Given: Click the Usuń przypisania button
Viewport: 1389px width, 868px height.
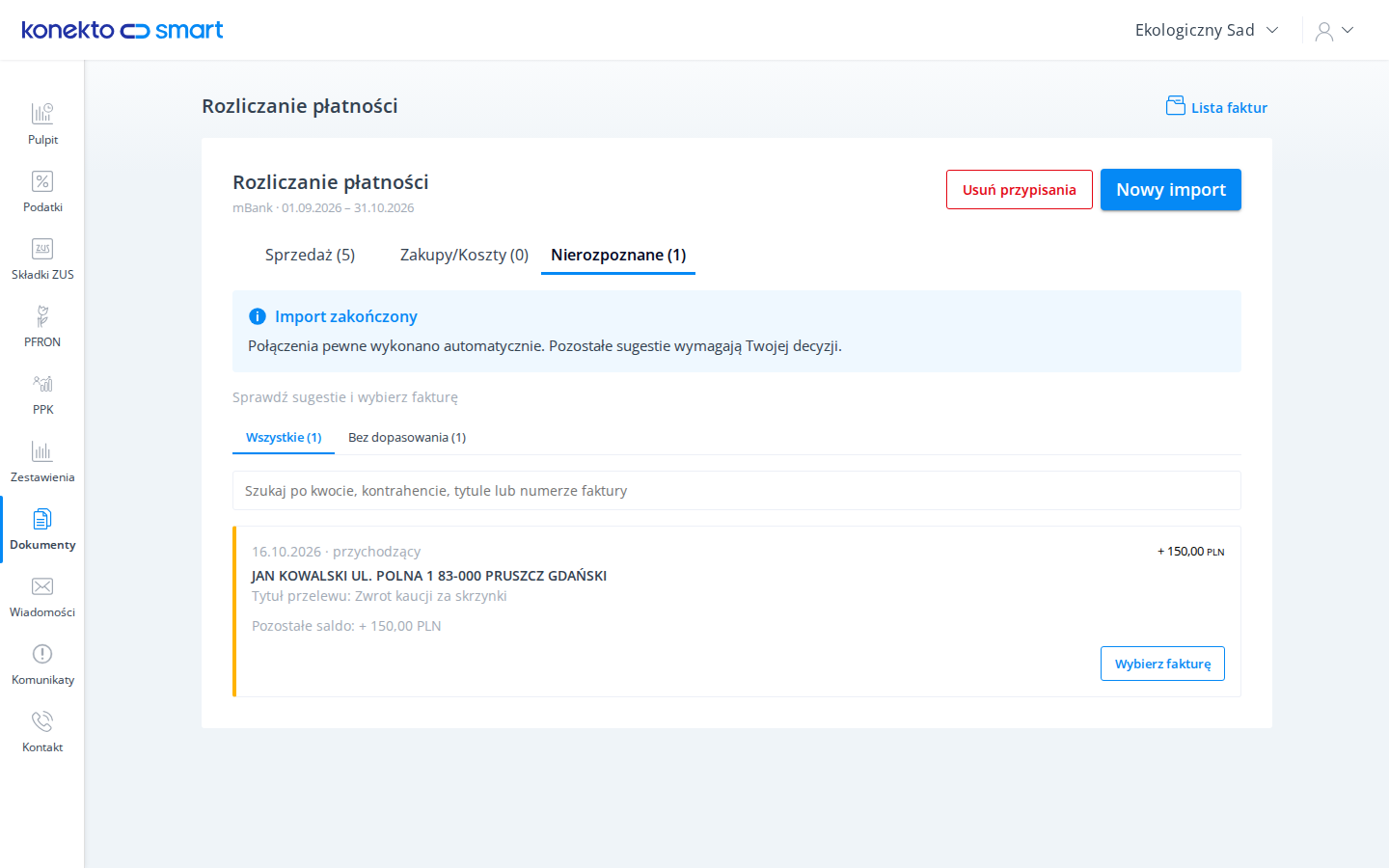Looking at the screenshot, I should click(x=1020, y=190).
